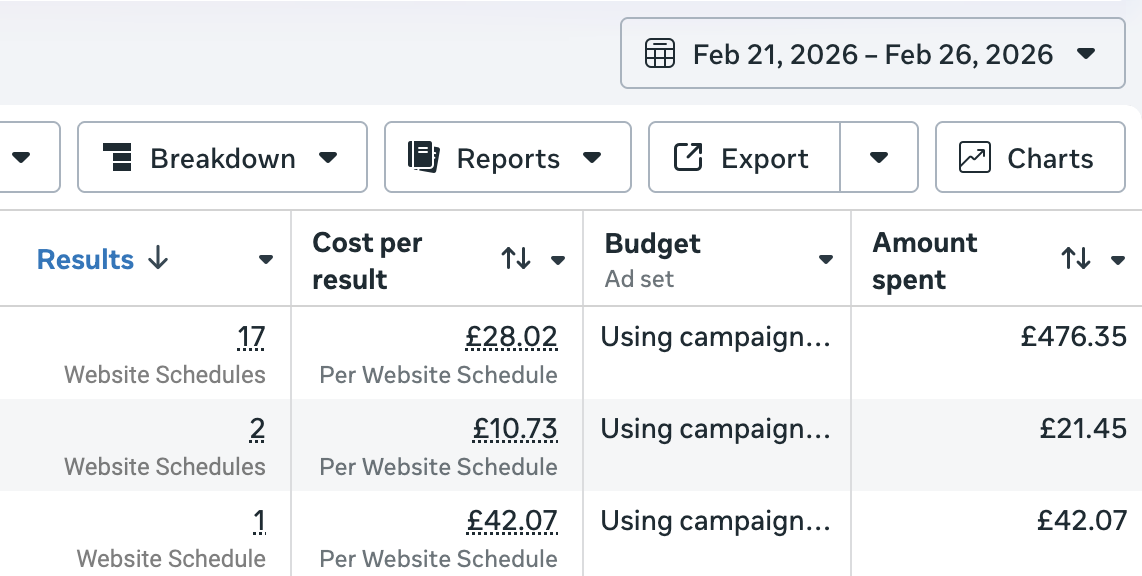This screenshot has width=1142, height=576.
Task: Click the Charts button
Action: coord(1030,157)
